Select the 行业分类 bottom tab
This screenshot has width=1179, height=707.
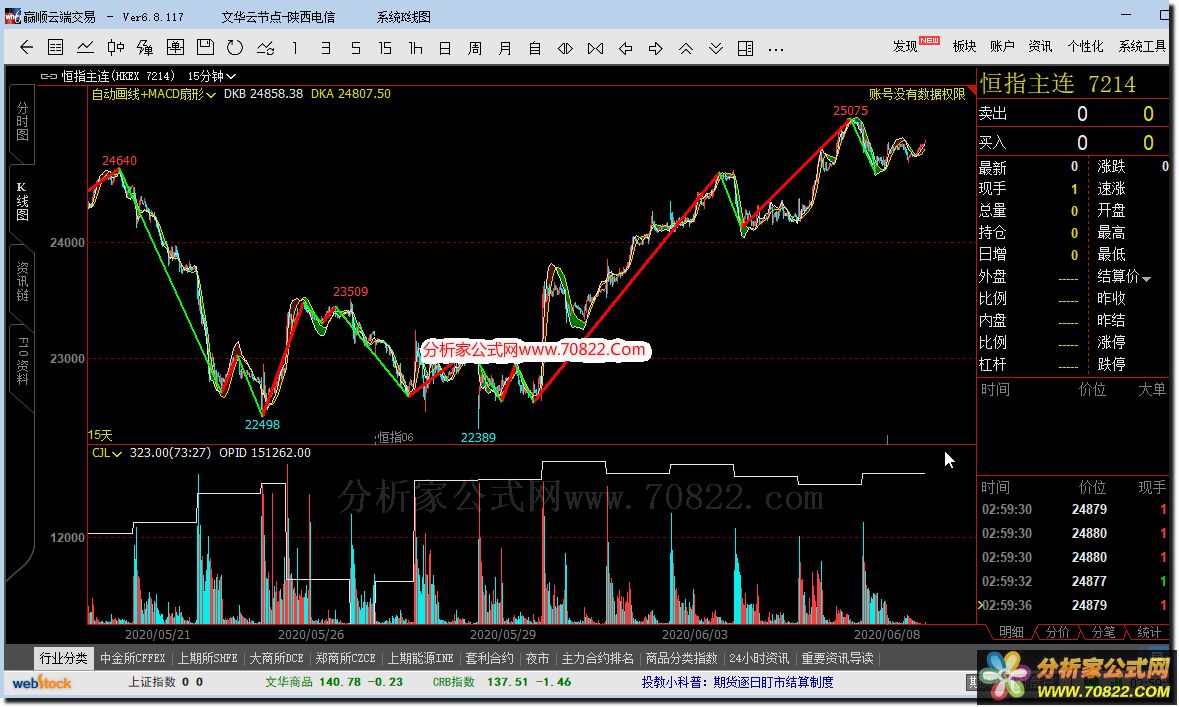pyautogui.click(x=63, y=658)
